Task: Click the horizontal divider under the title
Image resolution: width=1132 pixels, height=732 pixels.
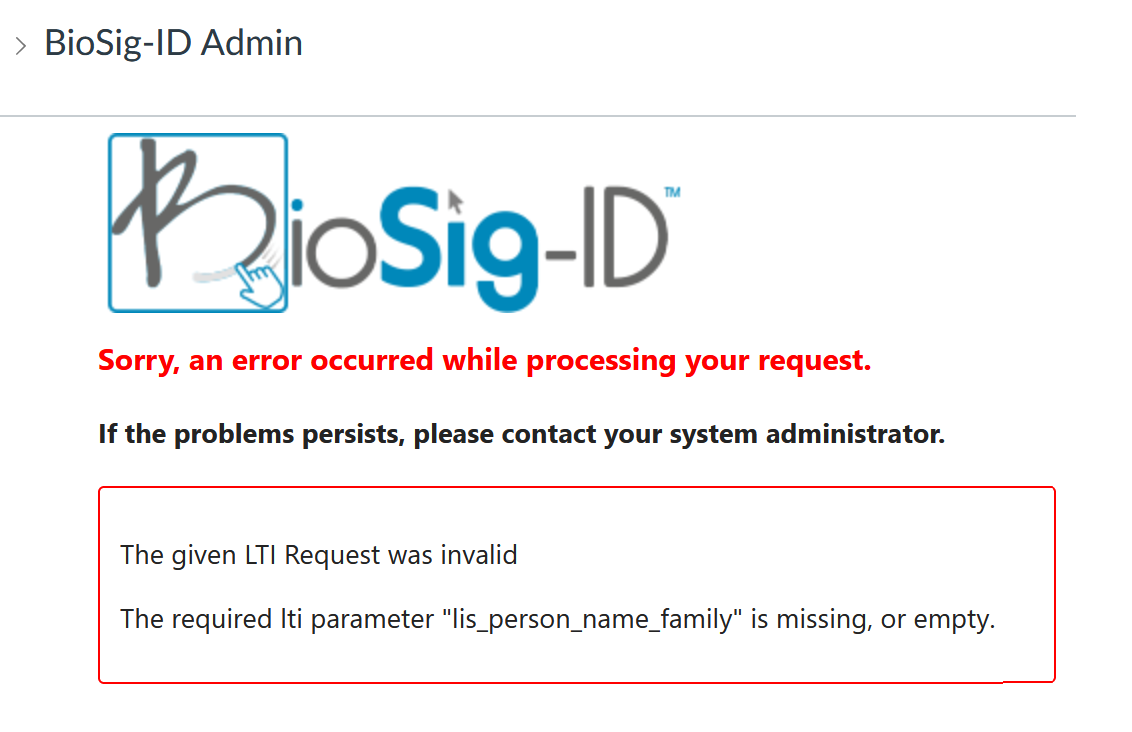Action: (538, 116)
